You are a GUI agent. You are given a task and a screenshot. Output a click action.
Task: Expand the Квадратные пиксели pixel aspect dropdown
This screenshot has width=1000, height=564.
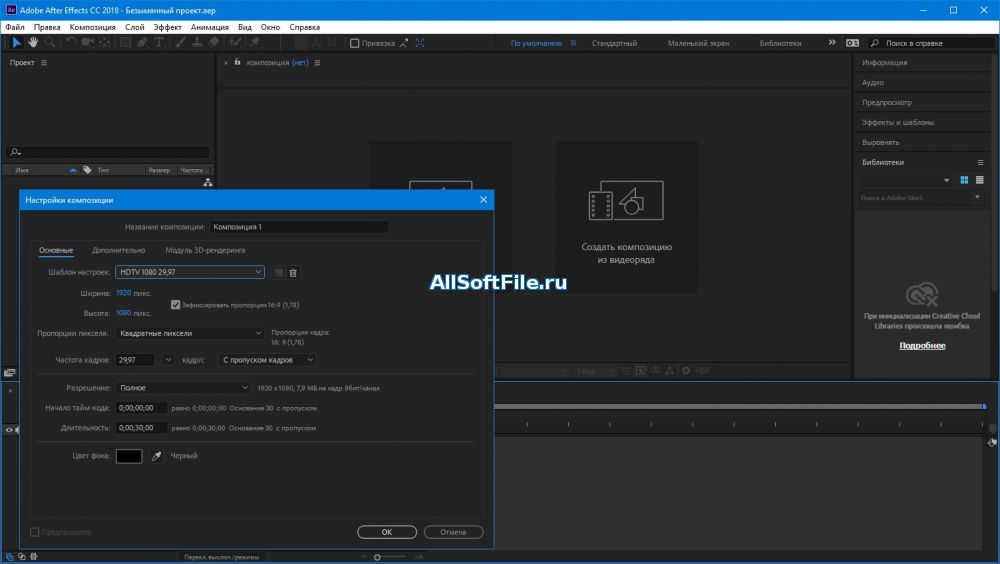coord(189,333)
